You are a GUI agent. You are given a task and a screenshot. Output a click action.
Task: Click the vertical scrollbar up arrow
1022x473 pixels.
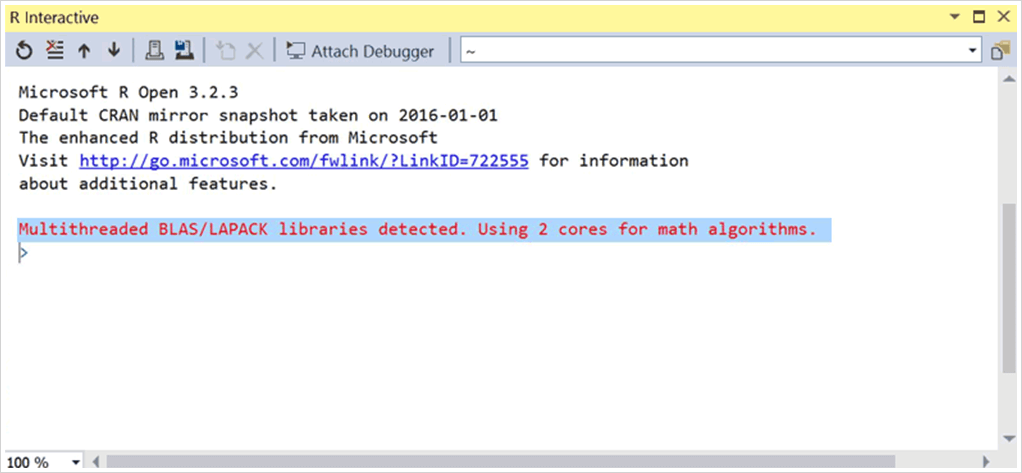[x=1008, y=79]
